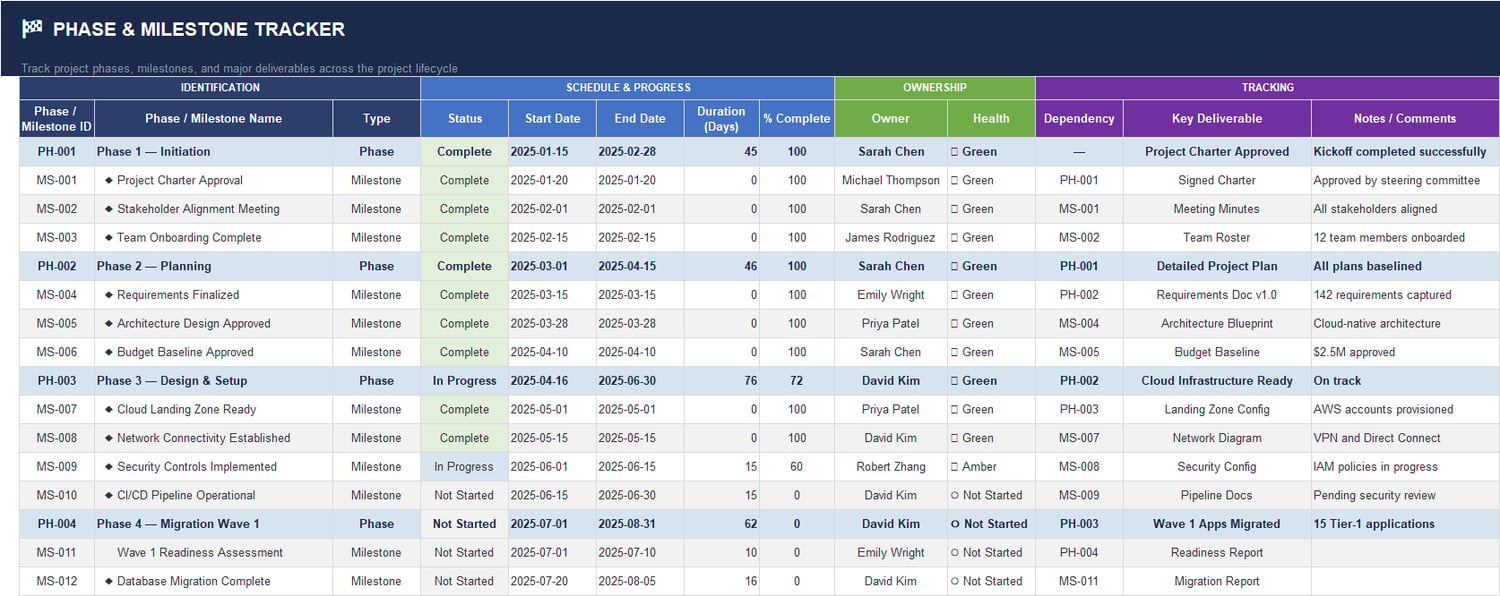Click the End Date column header
Viewport: 1500px width, 596px height.
pos(640,118)
